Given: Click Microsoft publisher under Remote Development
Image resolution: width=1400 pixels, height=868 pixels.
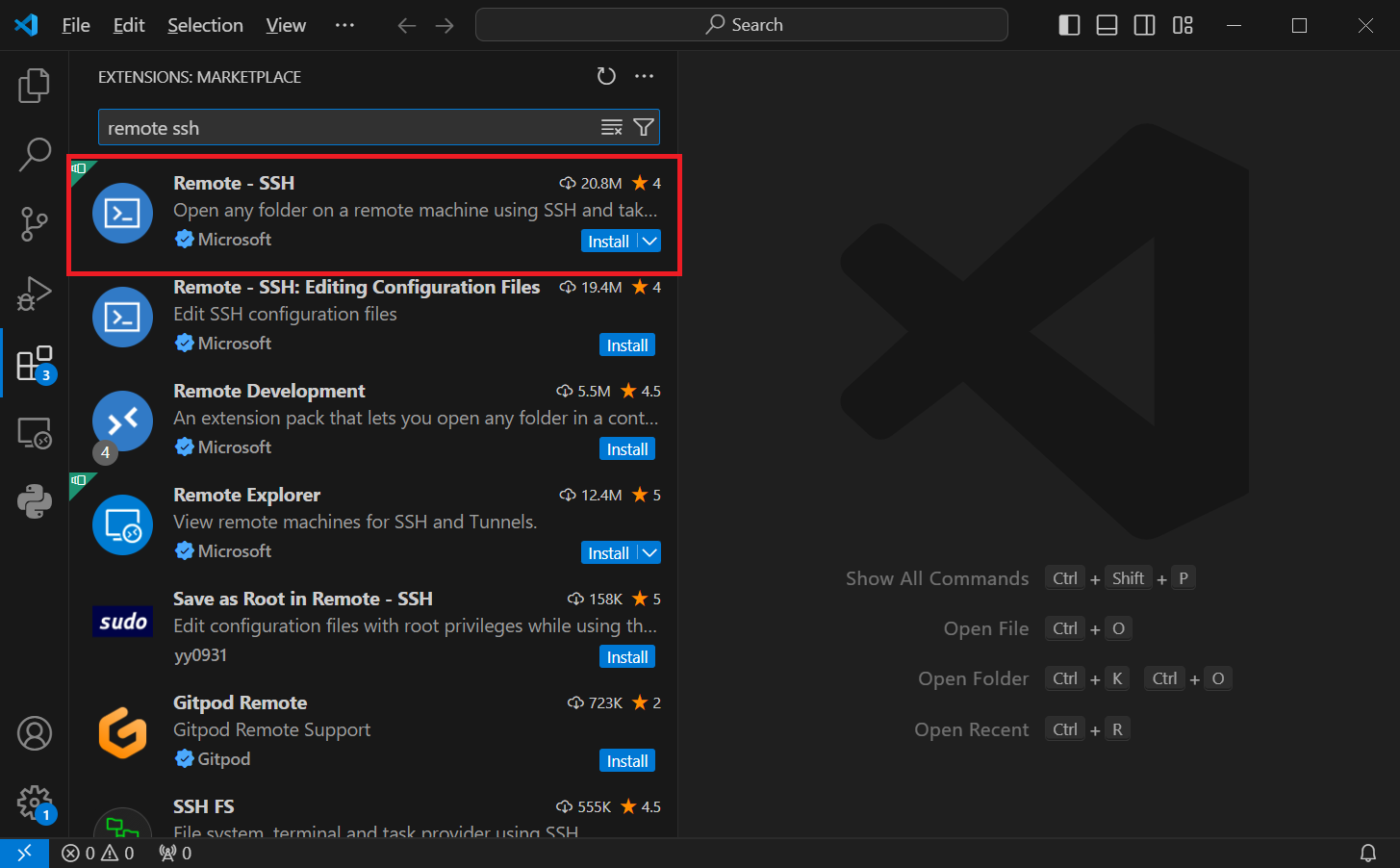Looking at the screenshot, I should point(234,447).
